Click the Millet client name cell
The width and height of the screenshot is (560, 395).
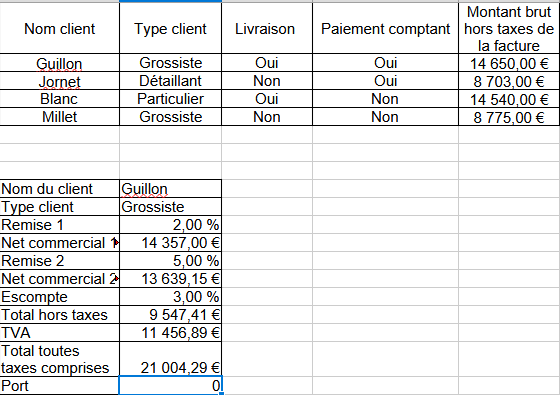pos(60,117)
